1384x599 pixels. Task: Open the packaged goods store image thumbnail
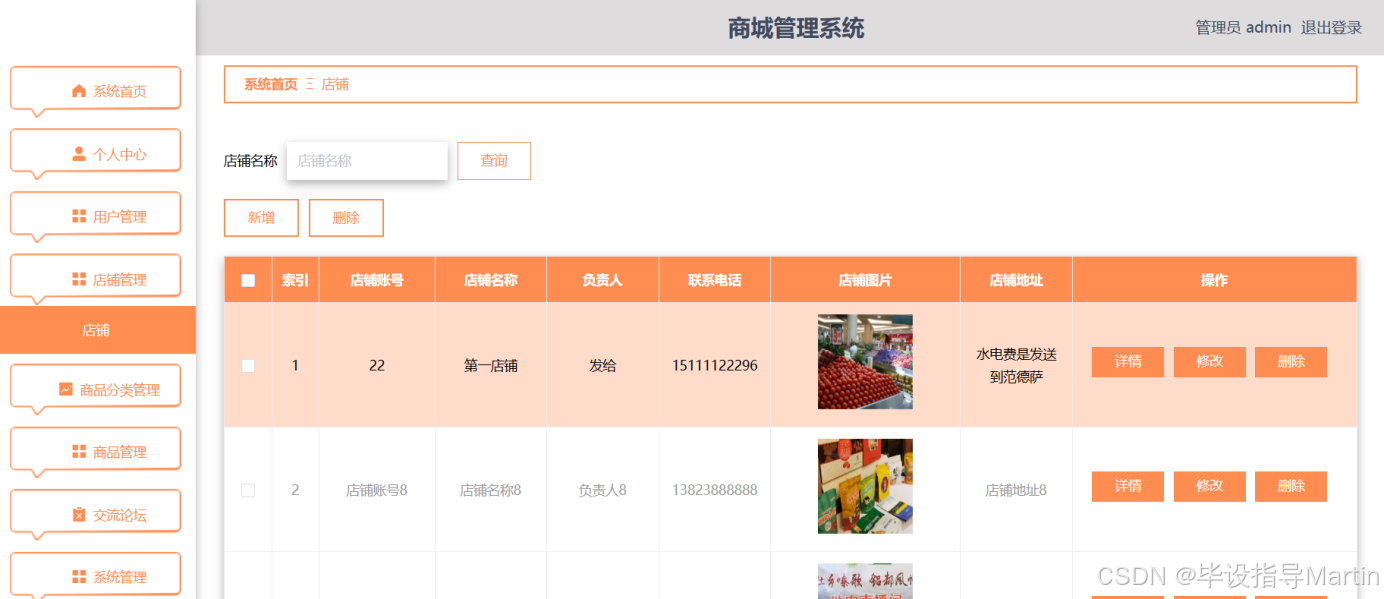[865, 486]
